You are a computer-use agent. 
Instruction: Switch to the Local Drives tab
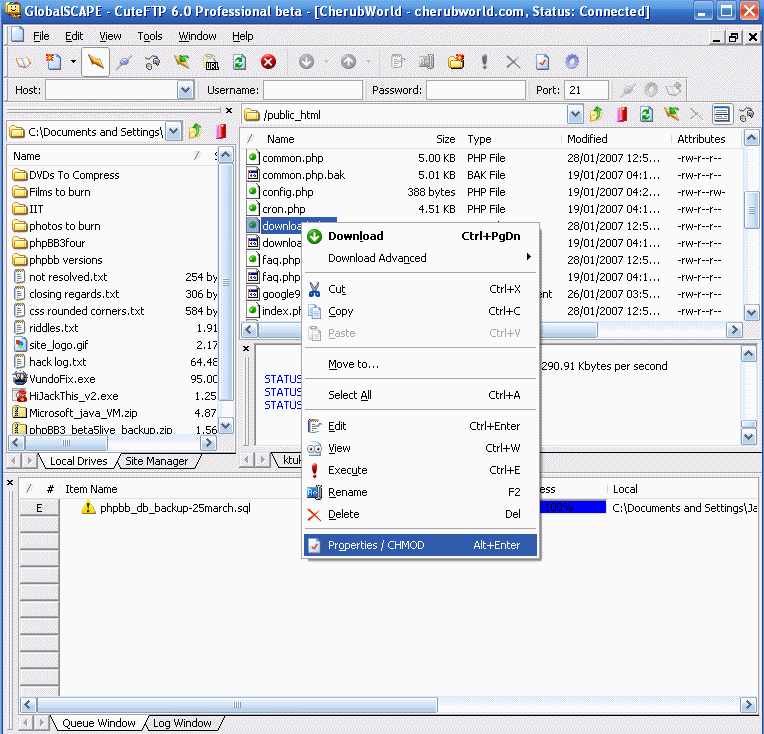[78, 461]
